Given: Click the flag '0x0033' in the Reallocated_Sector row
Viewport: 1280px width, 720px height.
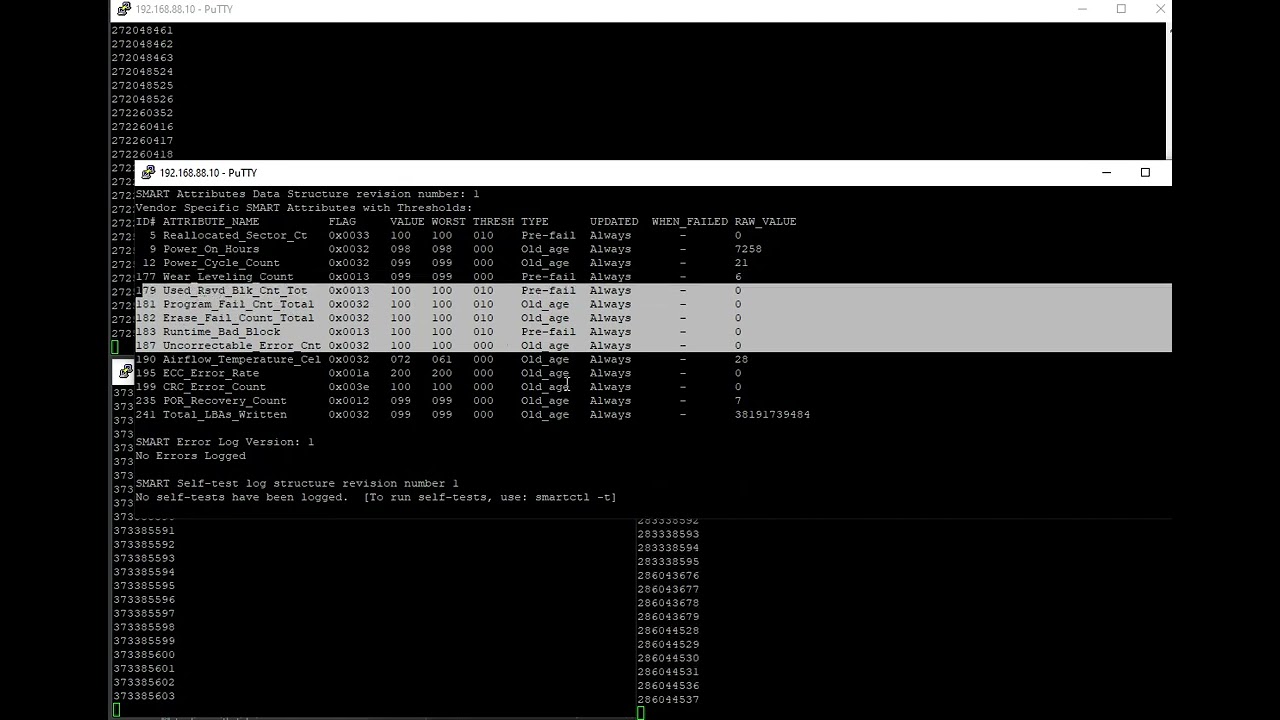Looking at the screenshot, I should [x=349, y=236].
